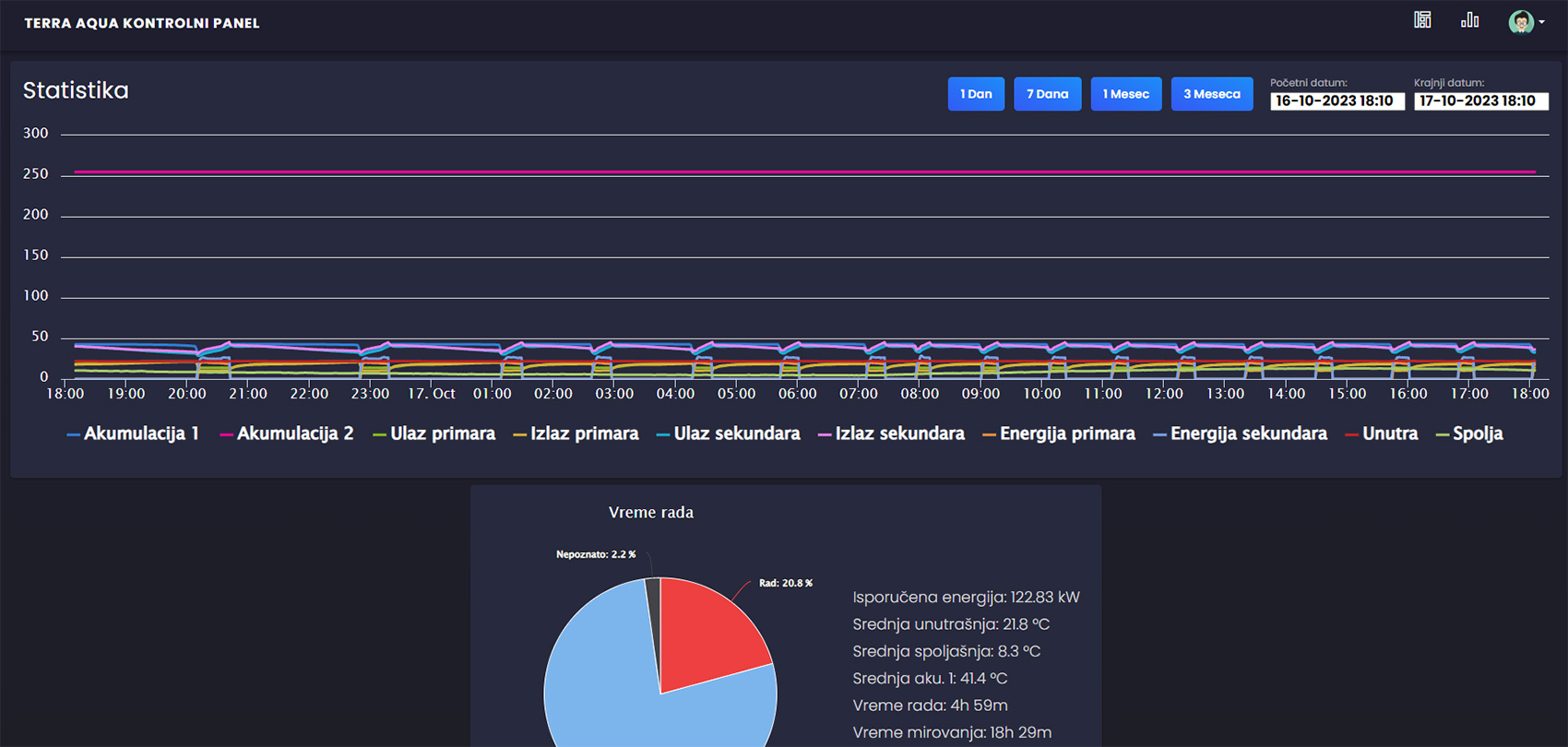Toggle Akumulacija 2 series in legend
1568x747 pixels.
coord(287,433)
